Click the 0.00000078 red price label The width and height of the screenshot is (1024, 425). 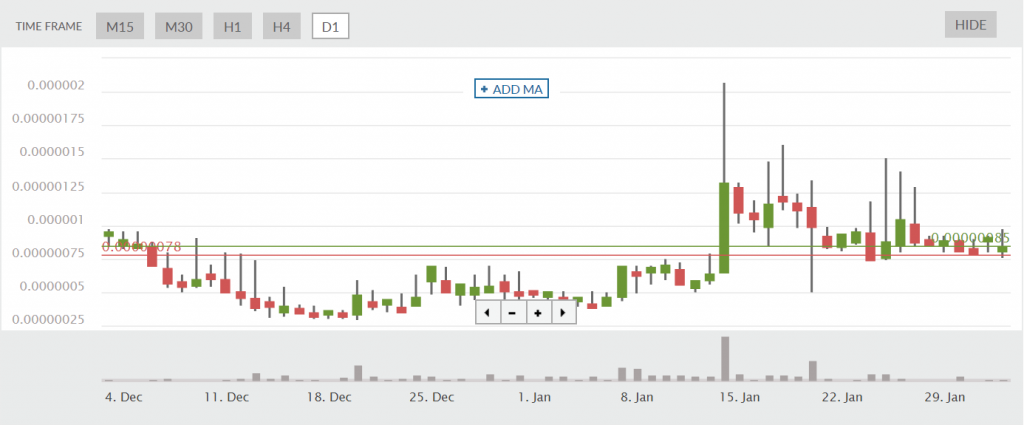point(141,246)
